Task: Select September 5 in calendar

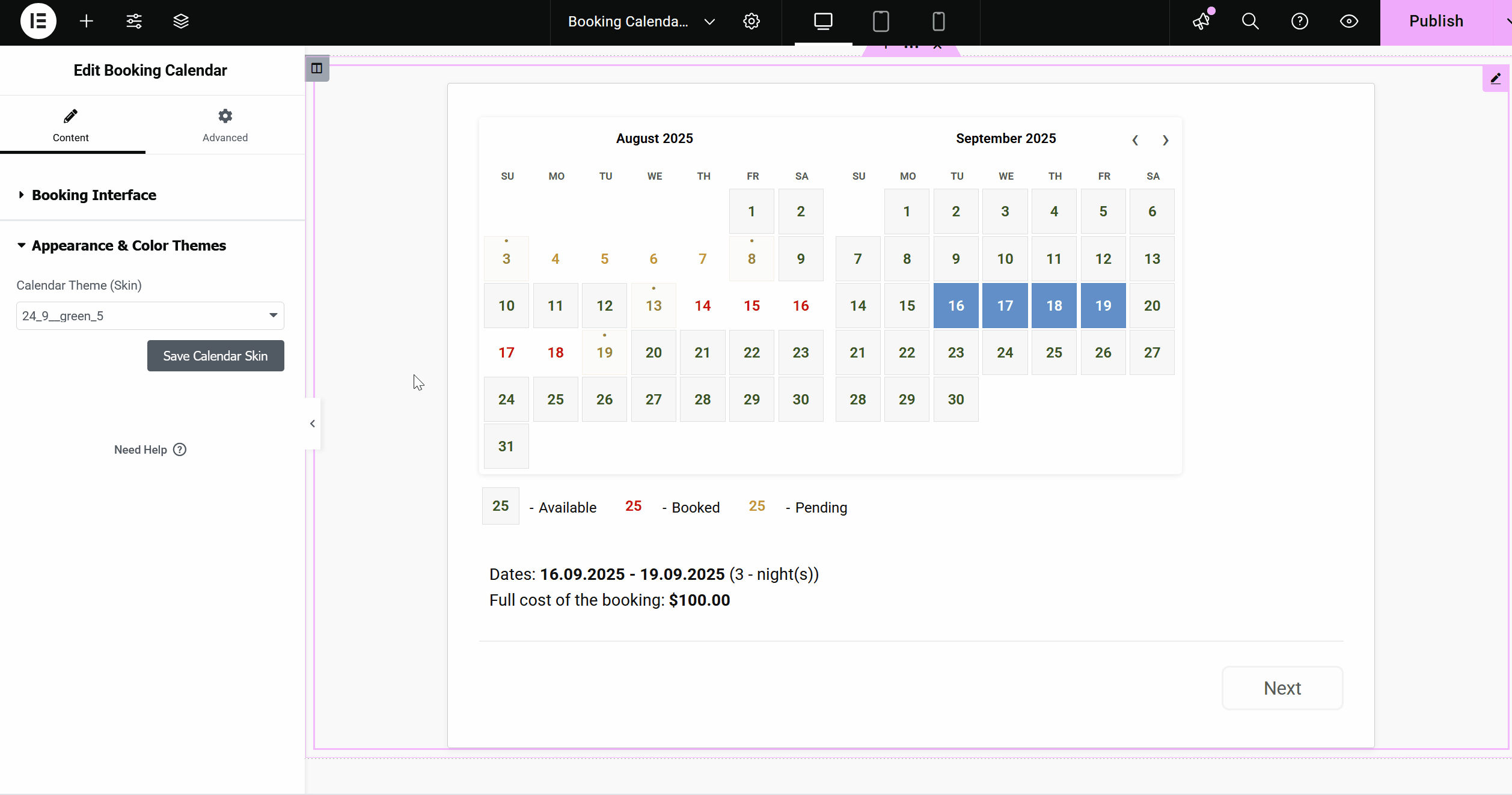Action: click(1103, 212)
